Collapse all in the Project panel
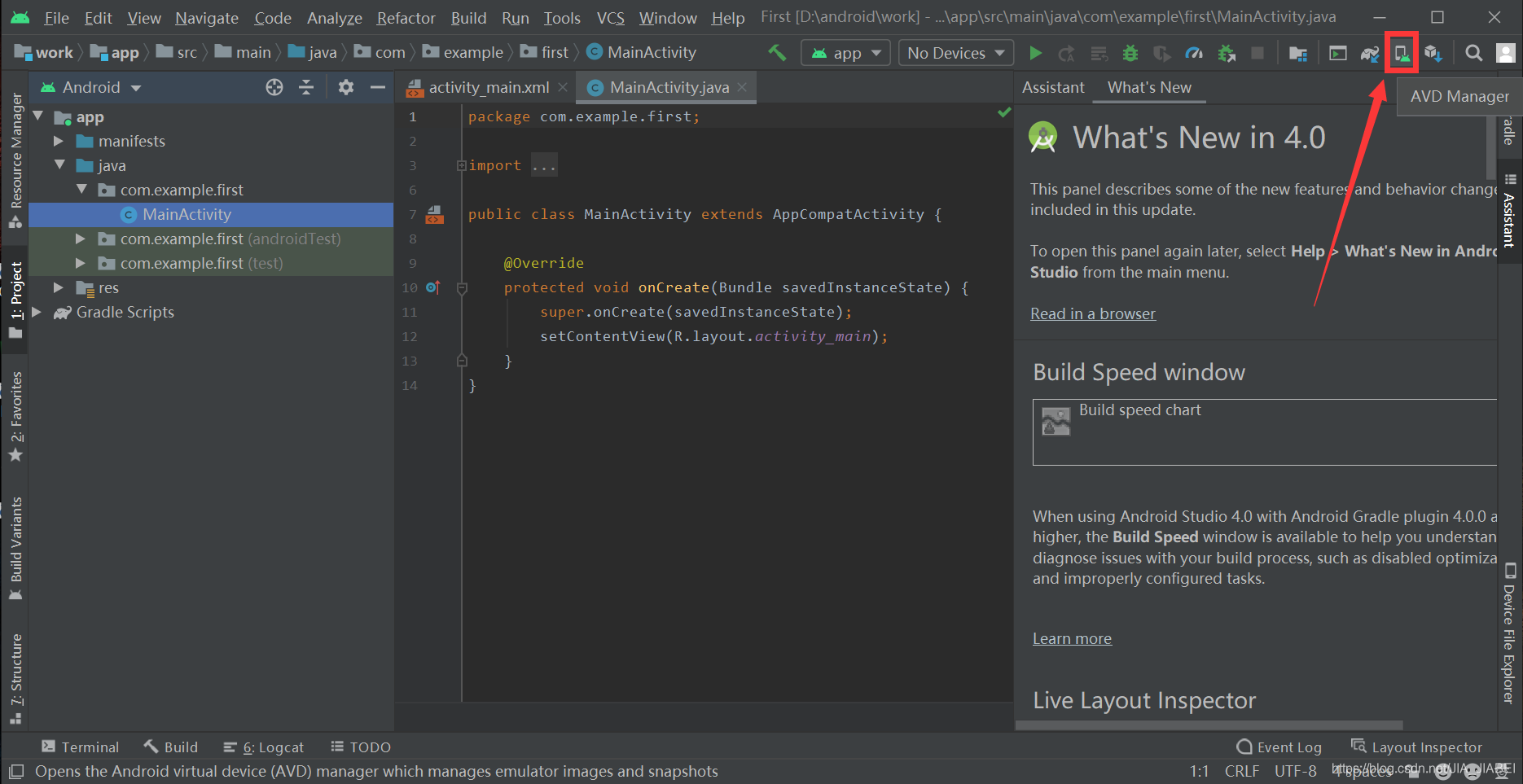Viewport: 1523px width, 784px height. click(x=306, y=87)
